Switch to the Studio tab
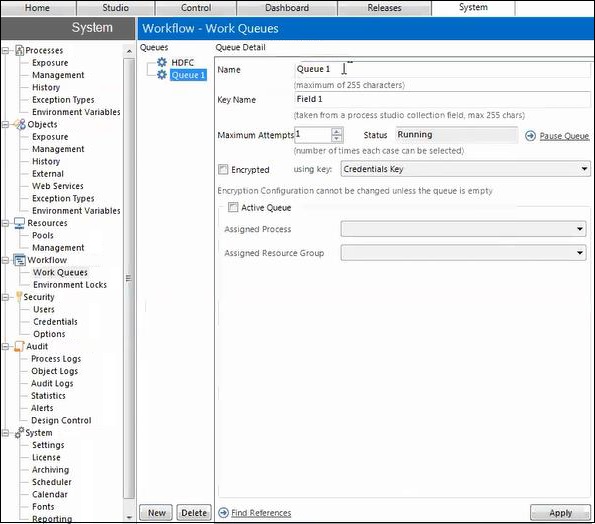This screenshot has width=595, height=524. [x=115, y=8]
